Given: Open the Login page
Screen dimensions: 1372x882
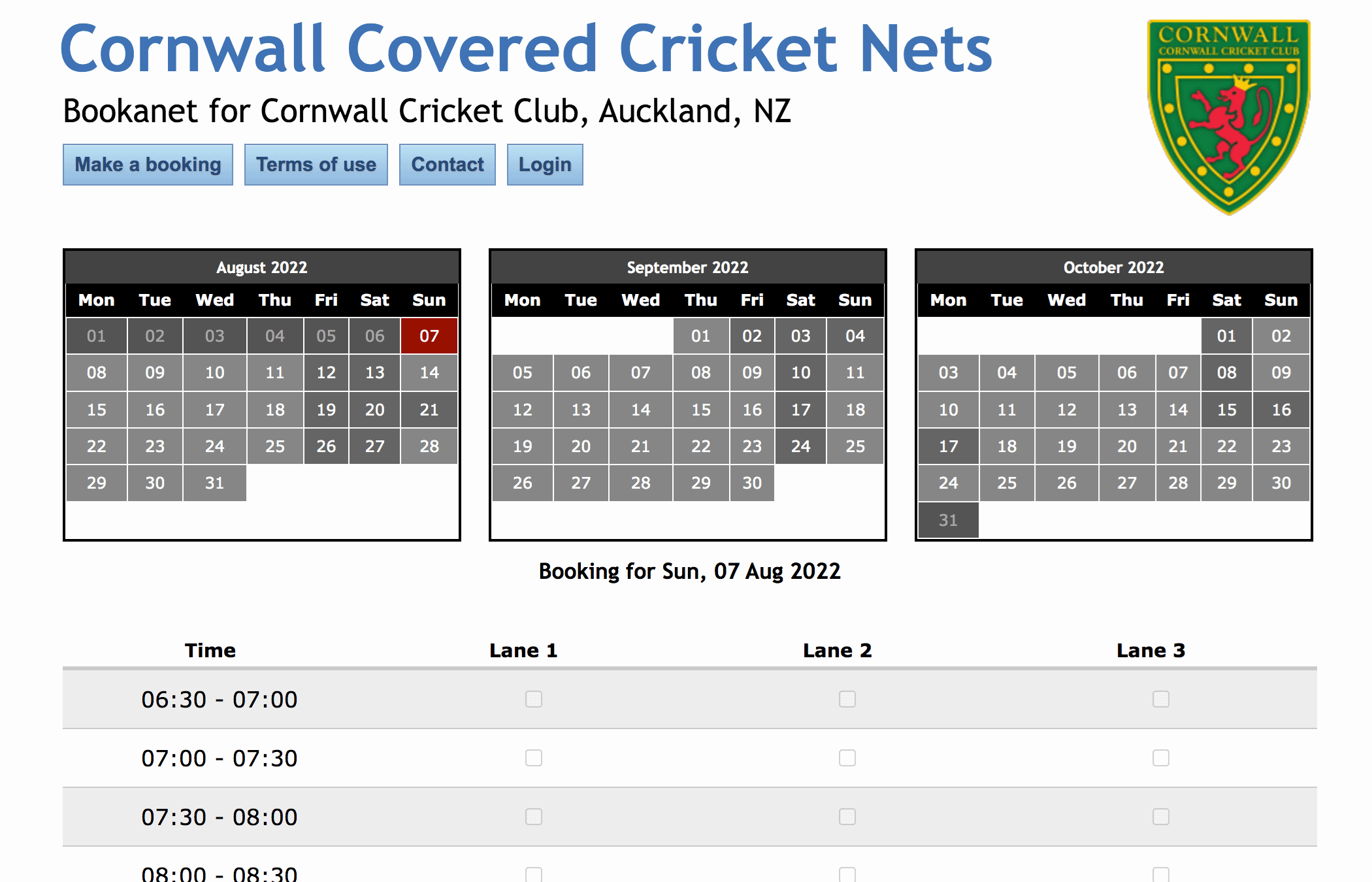Looking at the screenshot, I should [x=544, y=165].
